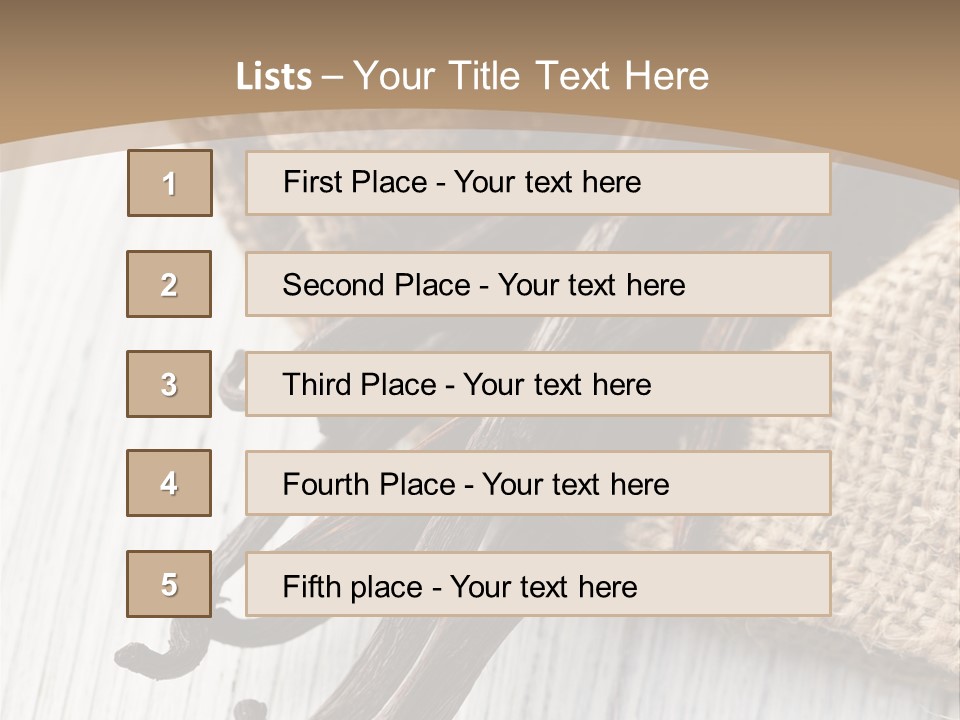
Task: Click the number 3 box
Action: pos(169,384)
